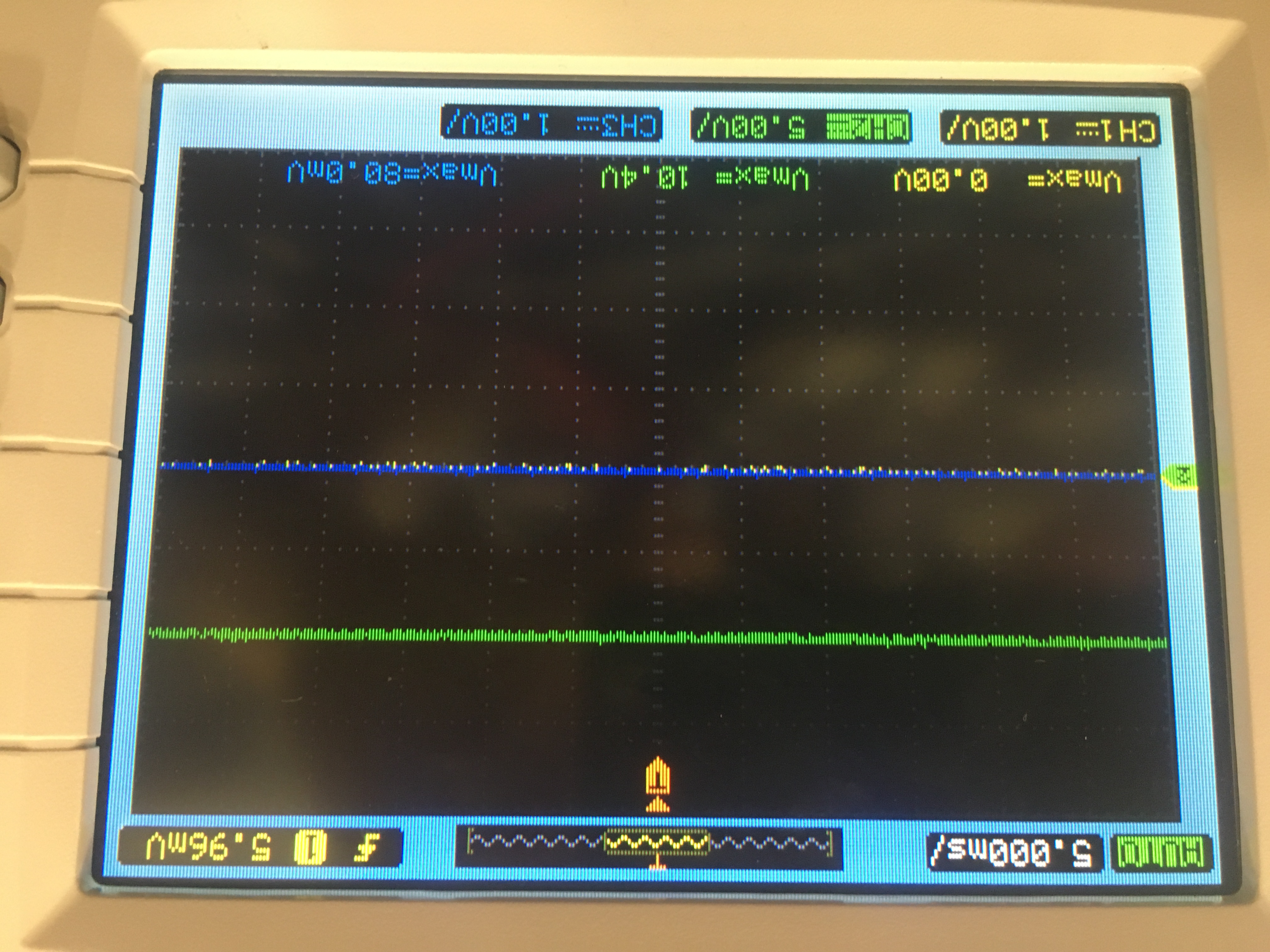
Task: Click the CH2 DC coupling symbol
Action: click(x=587, y=125)
